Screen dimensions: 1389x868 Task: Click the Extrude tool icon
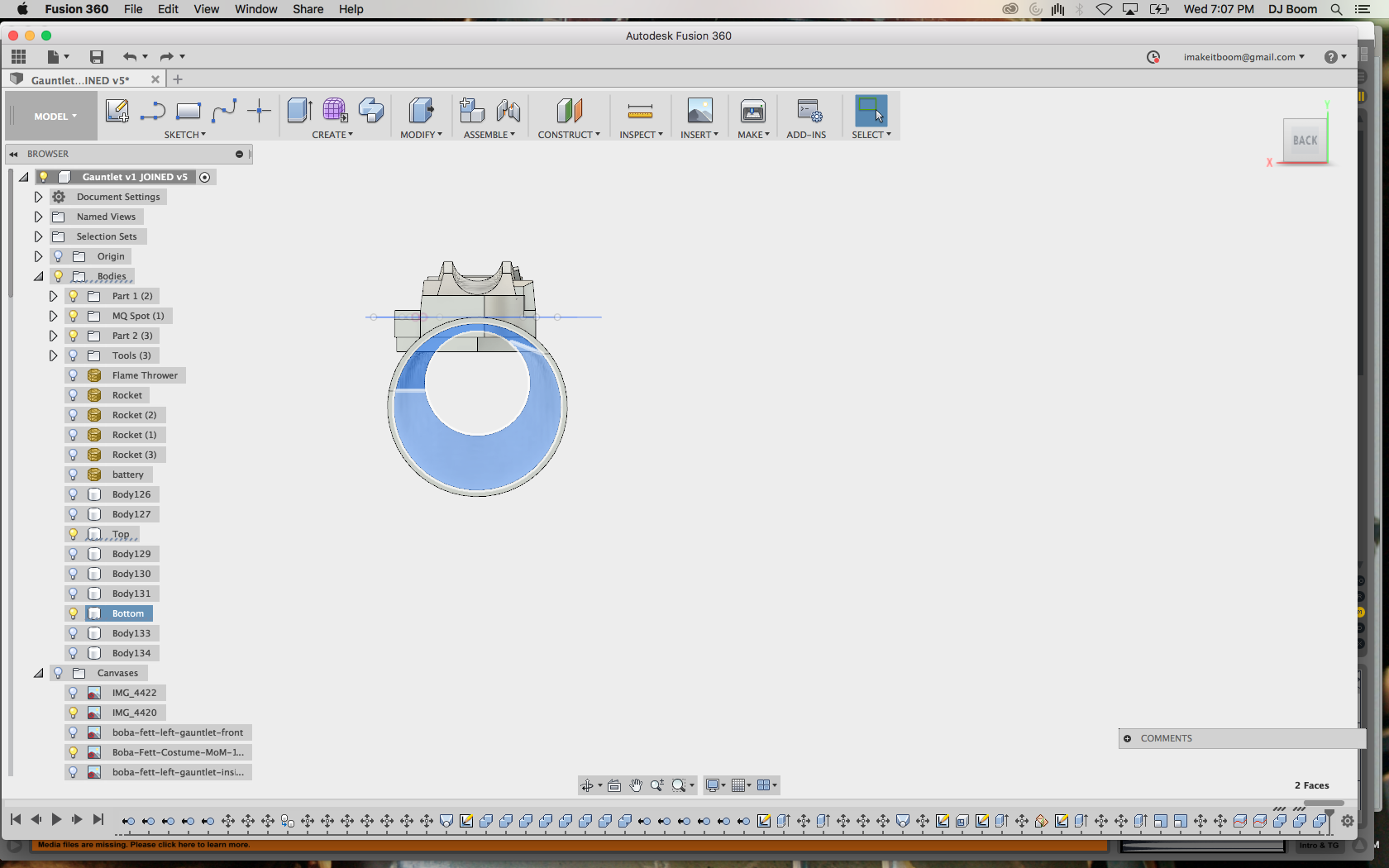299,111
